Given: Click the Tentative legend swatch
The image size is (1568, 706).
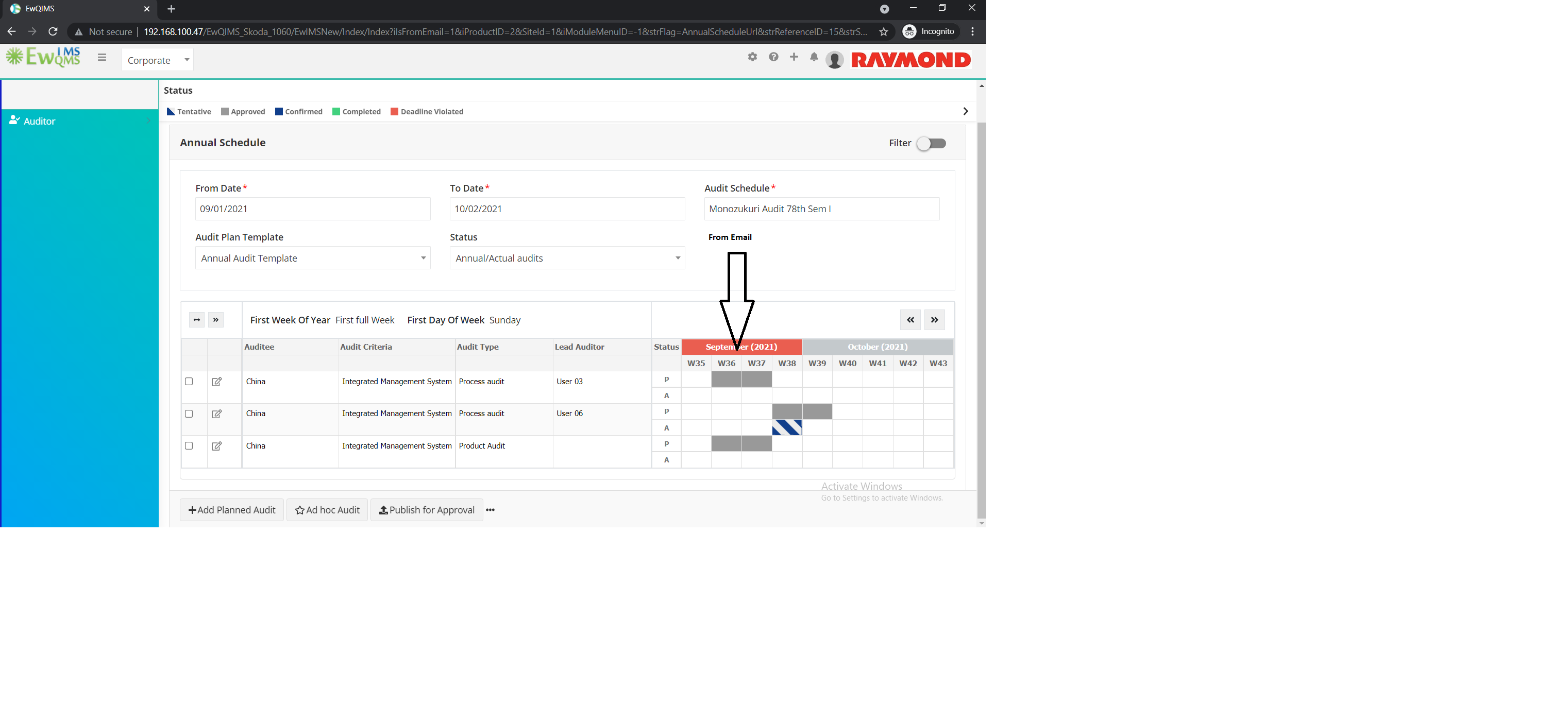Looking at the screenshot, I should tap(171, 111).
